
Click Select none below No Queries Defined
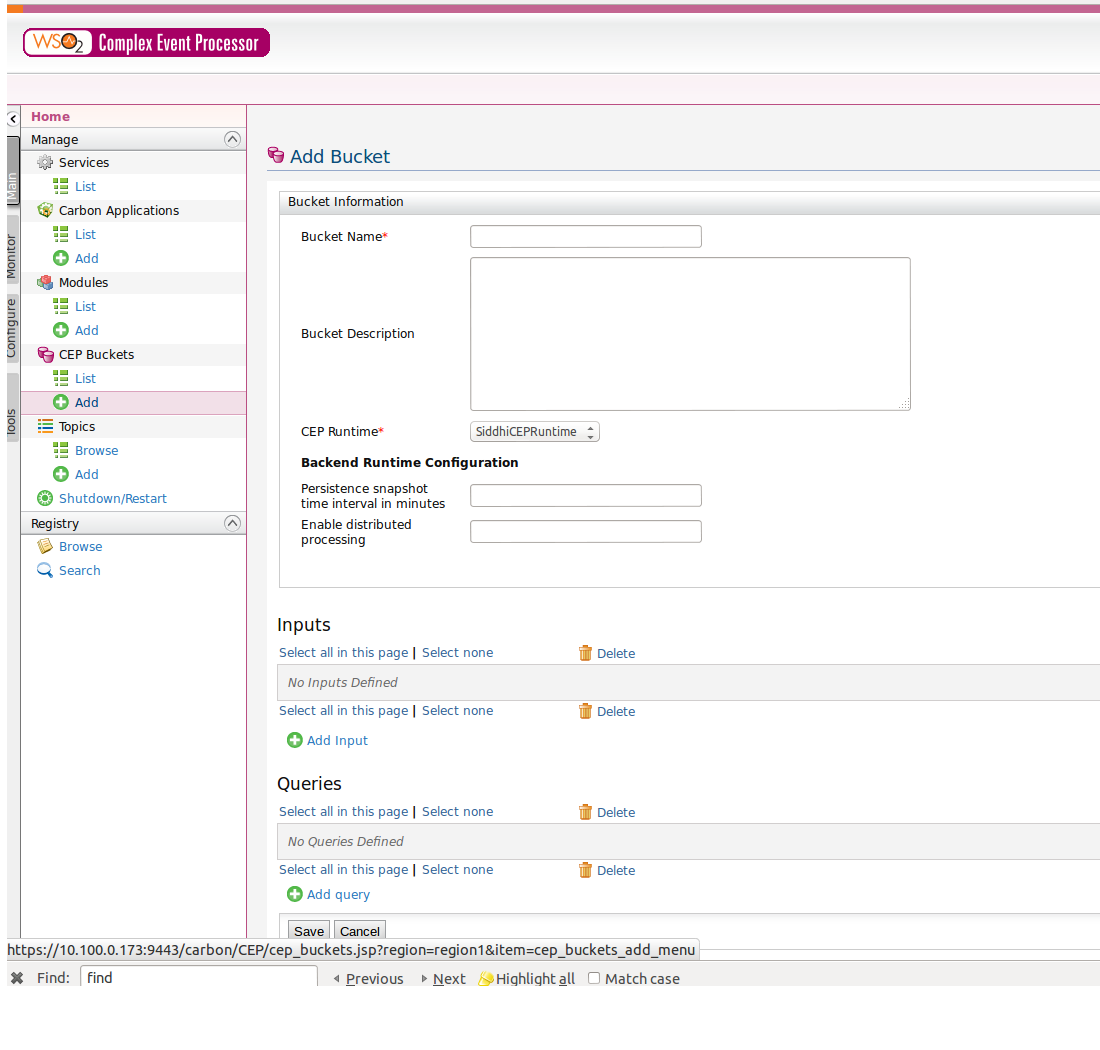(x=457, y=870)
